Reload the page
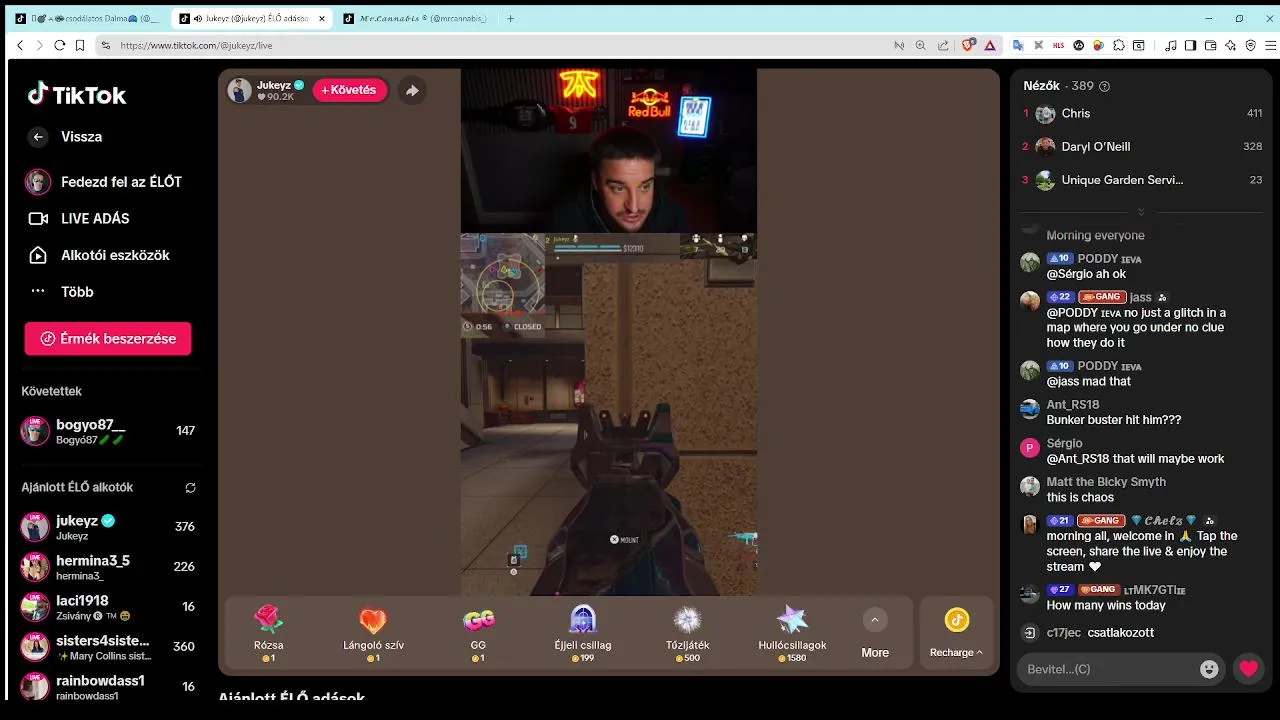This screenshot has height=720, width=1280. [59, 45]
